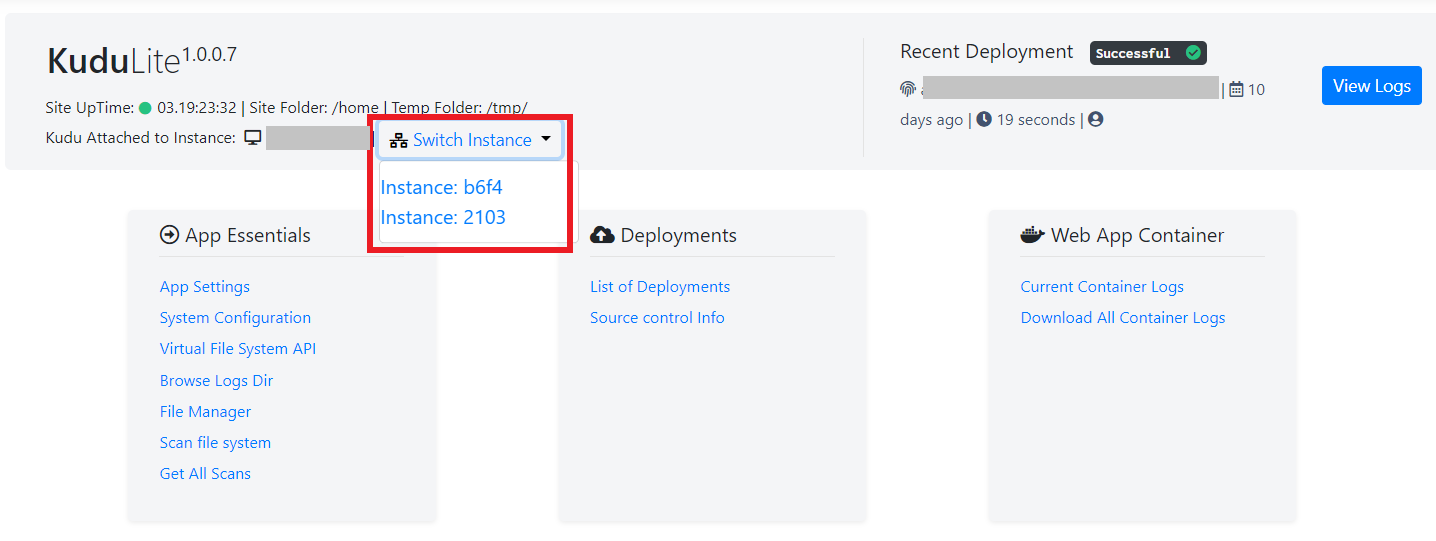Click the monitor icon beside attached instance

(253, 138)
